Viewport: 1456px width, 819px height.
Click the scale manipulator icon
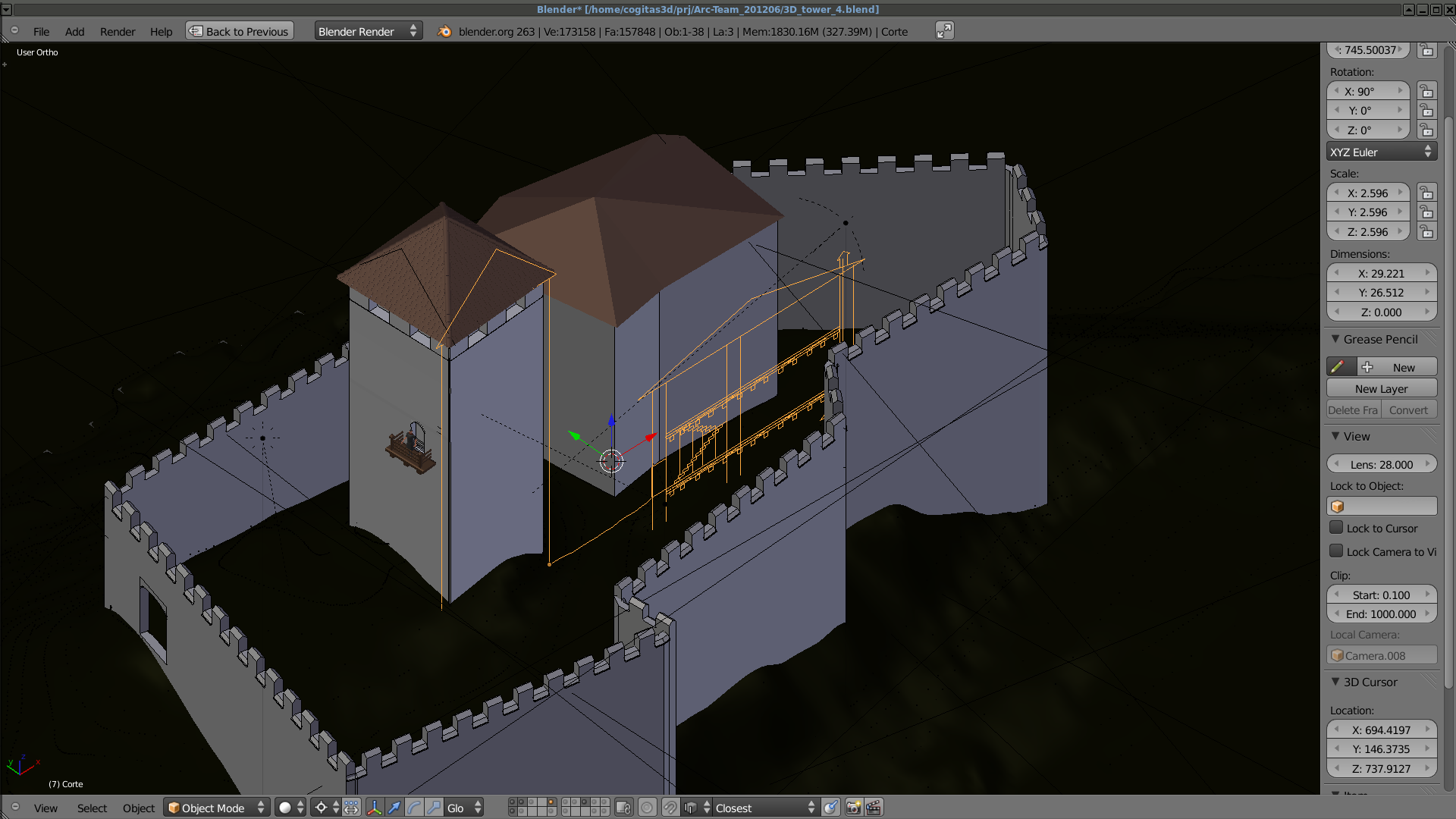coord(434,808)
